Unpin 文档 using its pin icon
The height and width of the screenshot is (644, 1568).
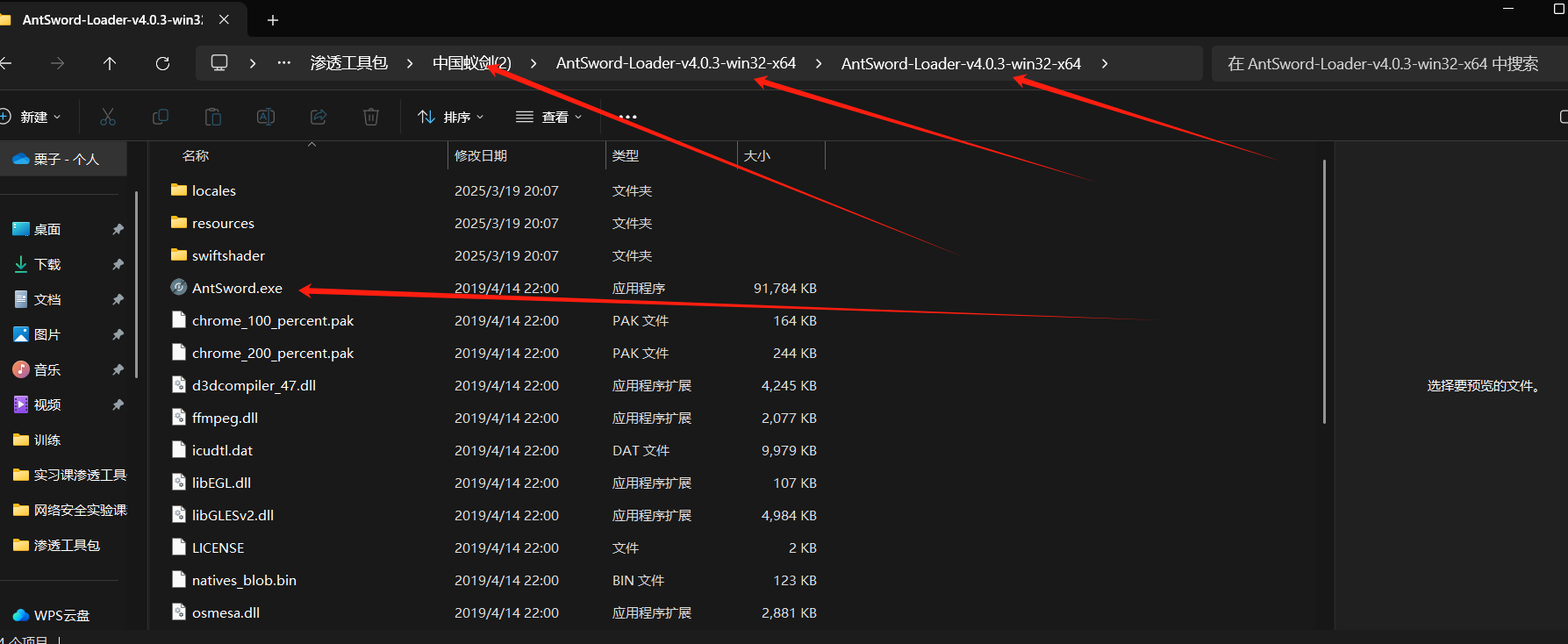pyautogui.click(x=118, y=299)
